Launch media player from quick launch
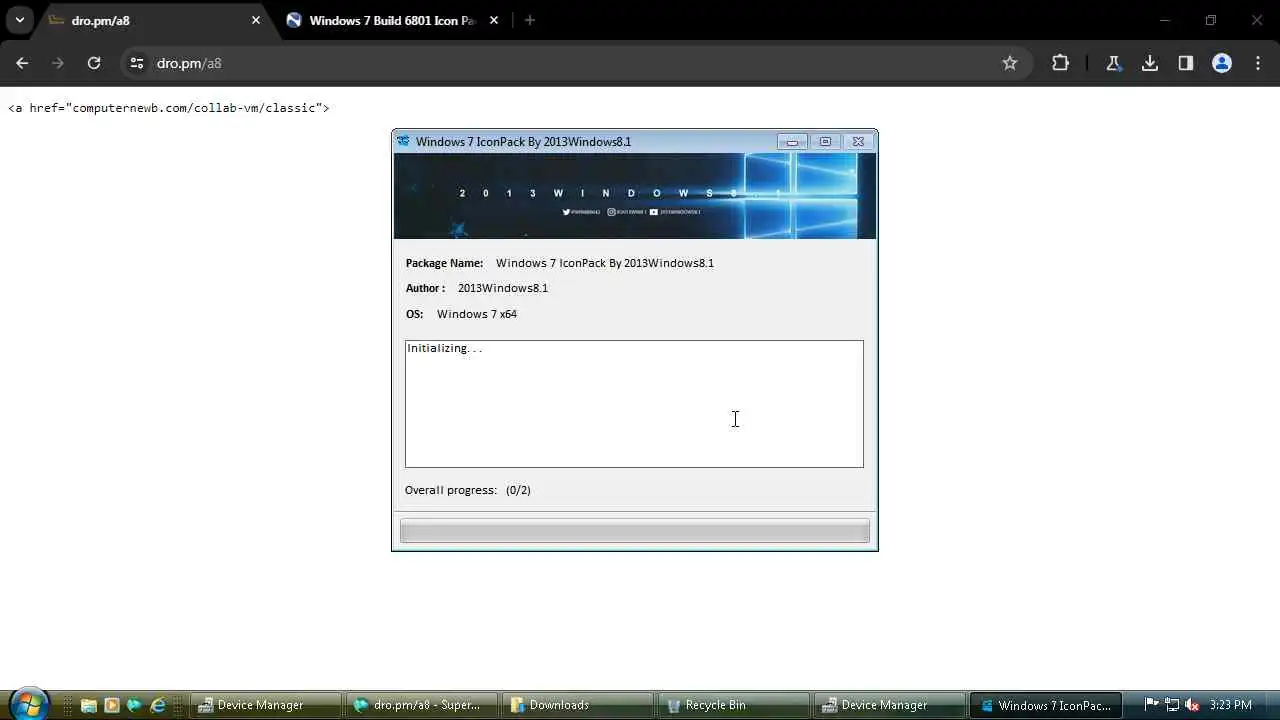The width and height of the screenshot is (1280, 720). click(111, 705)
